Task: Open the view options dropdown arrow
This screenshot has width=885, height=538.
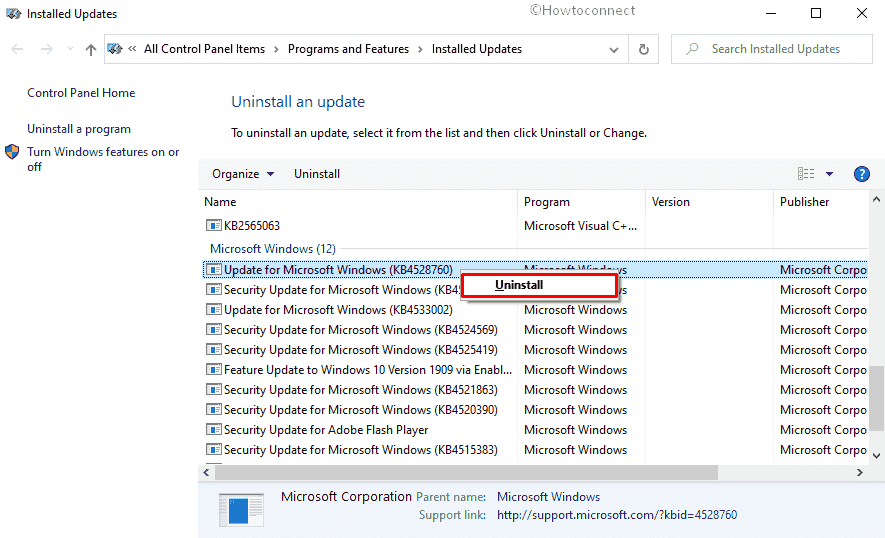Action: [x=829, y=174]
